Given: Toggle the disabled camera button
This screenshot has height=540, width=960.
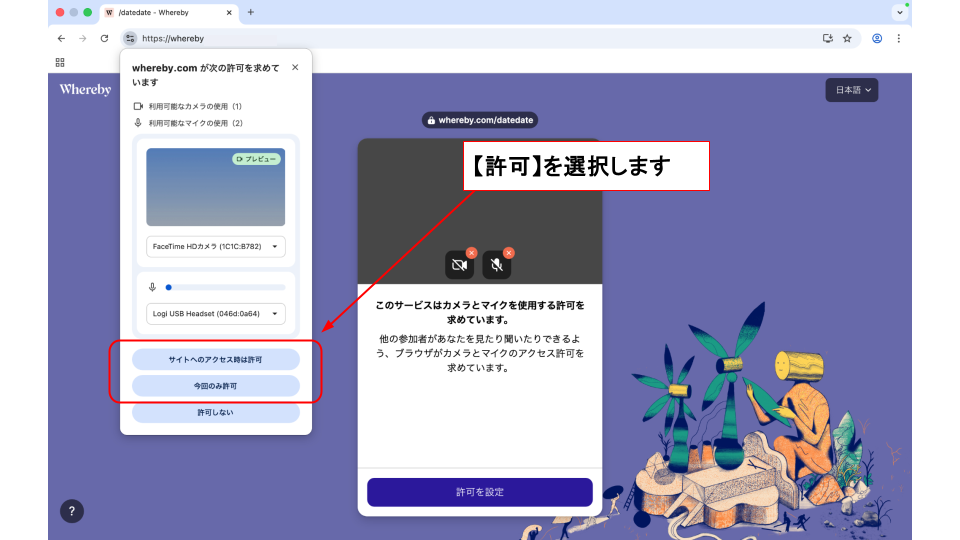Looking at the screenshot, I should (459, 265).
